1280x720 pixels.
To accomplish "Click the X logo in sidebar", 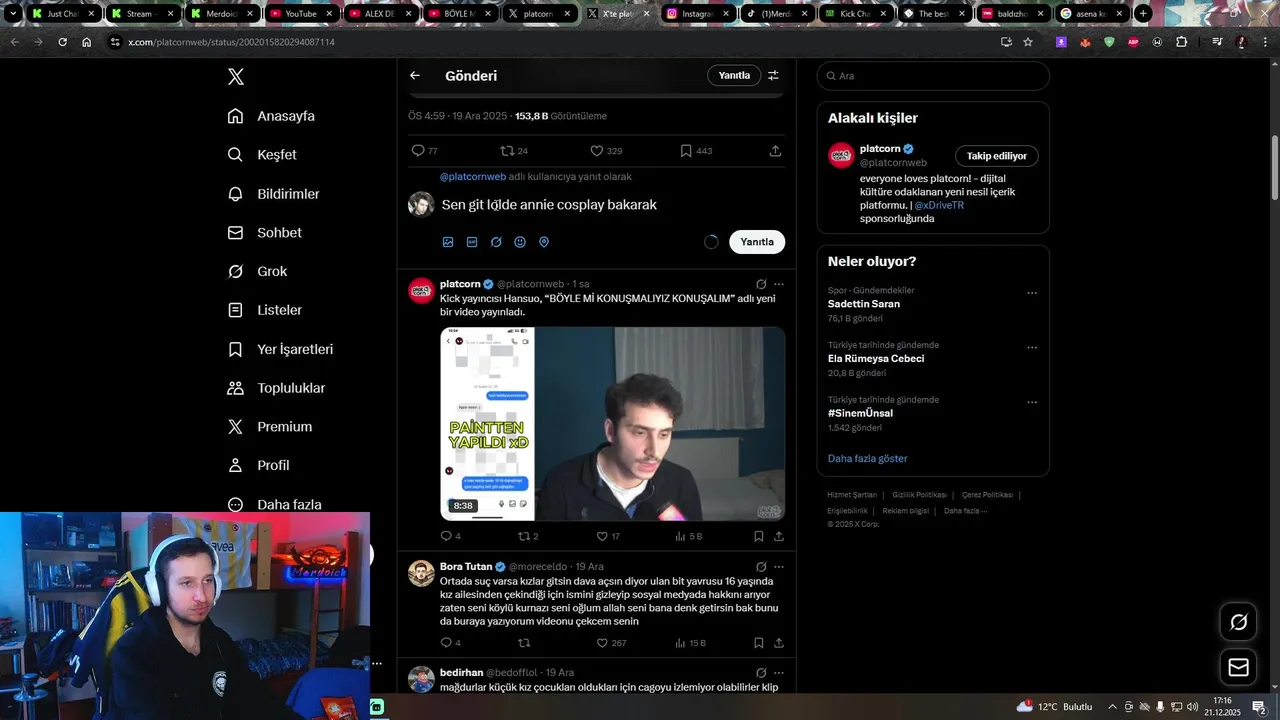I will [x=236, y=77].
